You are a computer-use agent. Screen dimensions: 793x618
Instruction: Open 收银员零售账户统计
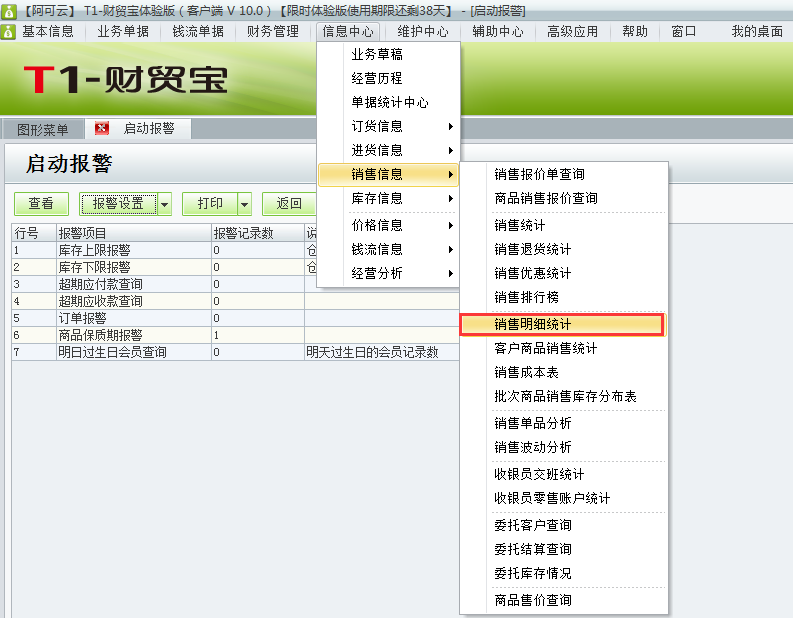click(563, 499)
